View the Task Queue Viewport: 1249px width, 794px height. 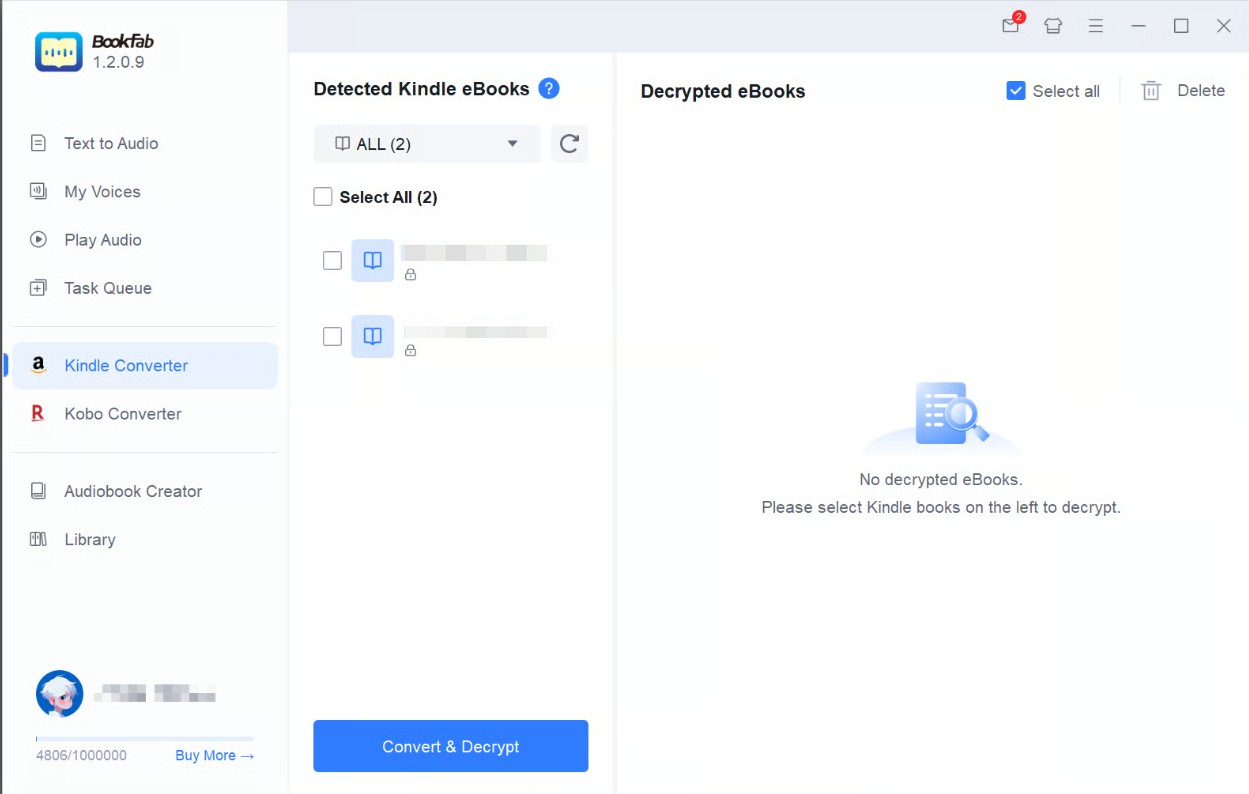pos(107,287)
